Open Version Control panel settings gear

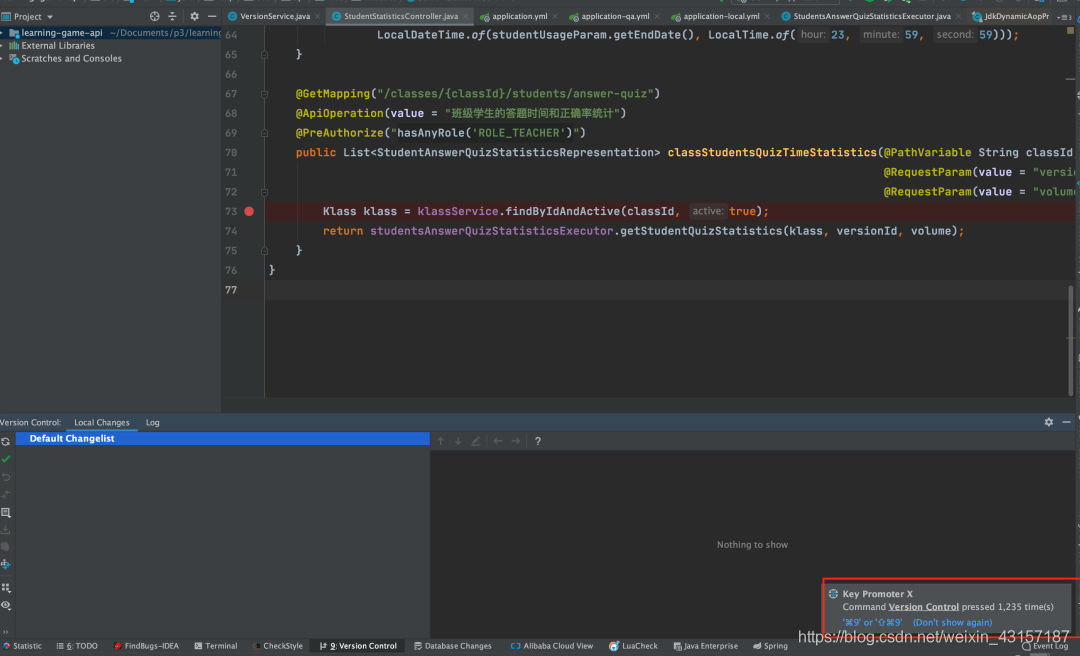1048,422
